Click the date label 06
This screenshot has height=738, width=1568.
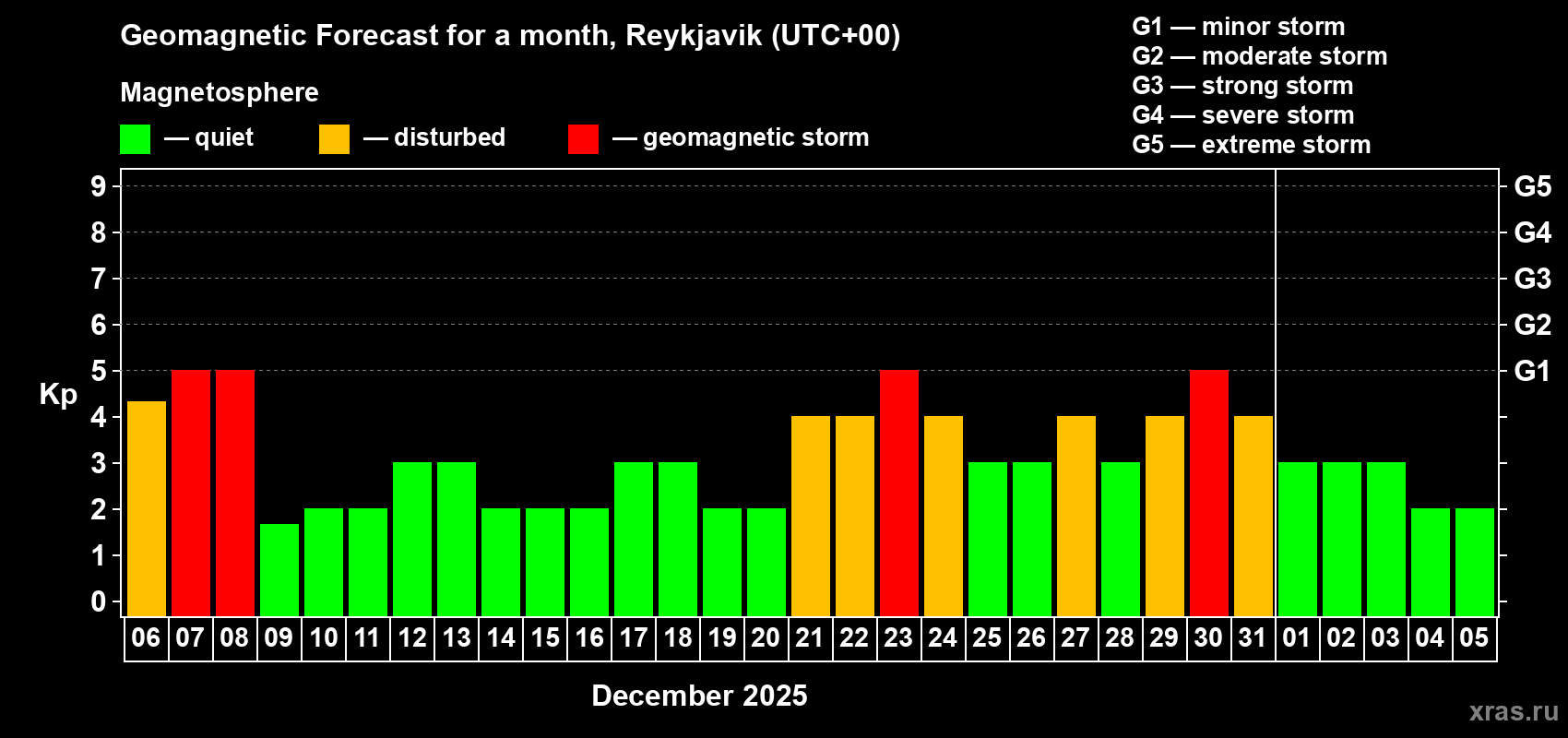(x=146, y=637)
